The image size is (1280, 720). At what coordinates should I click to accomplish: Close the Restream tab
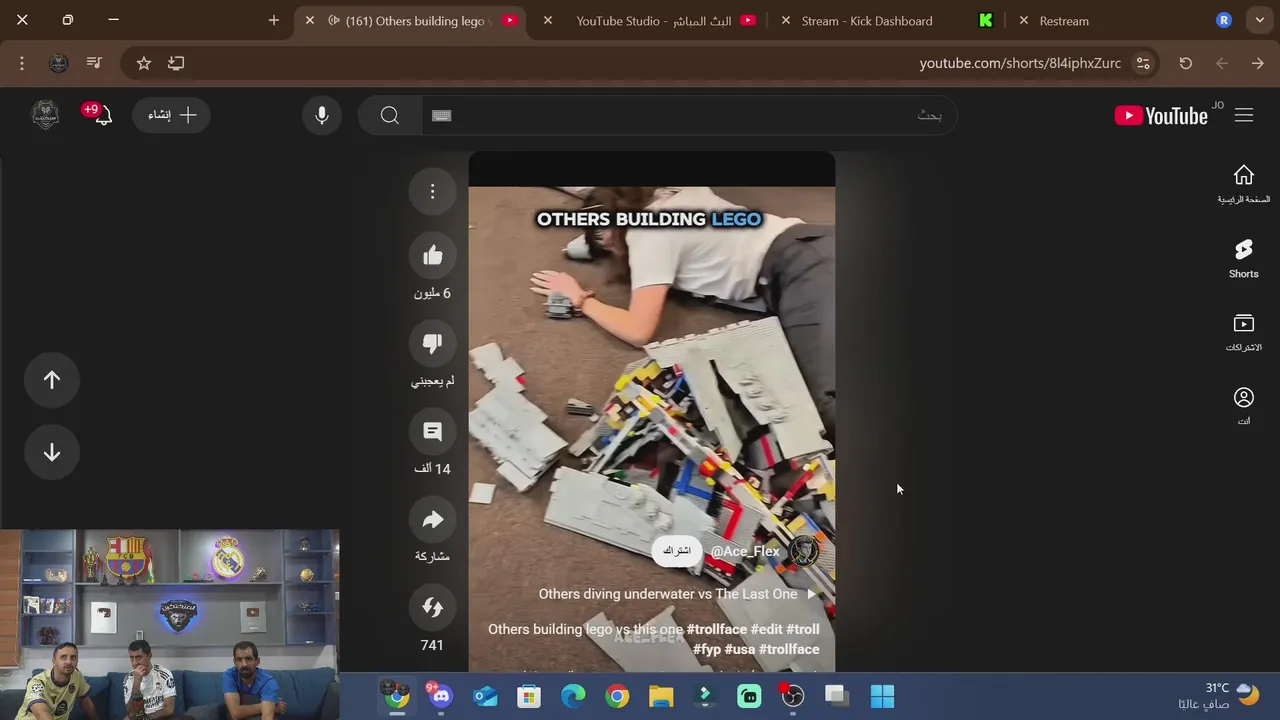[x=1023, y=20]
